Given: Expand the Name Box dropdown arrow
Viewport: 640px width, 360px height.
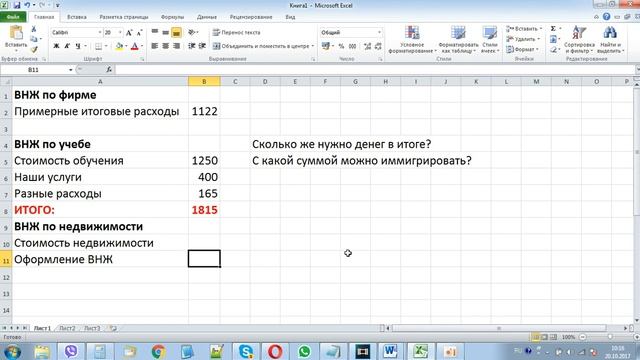Looking at the screenshot, I should point(71,70).
